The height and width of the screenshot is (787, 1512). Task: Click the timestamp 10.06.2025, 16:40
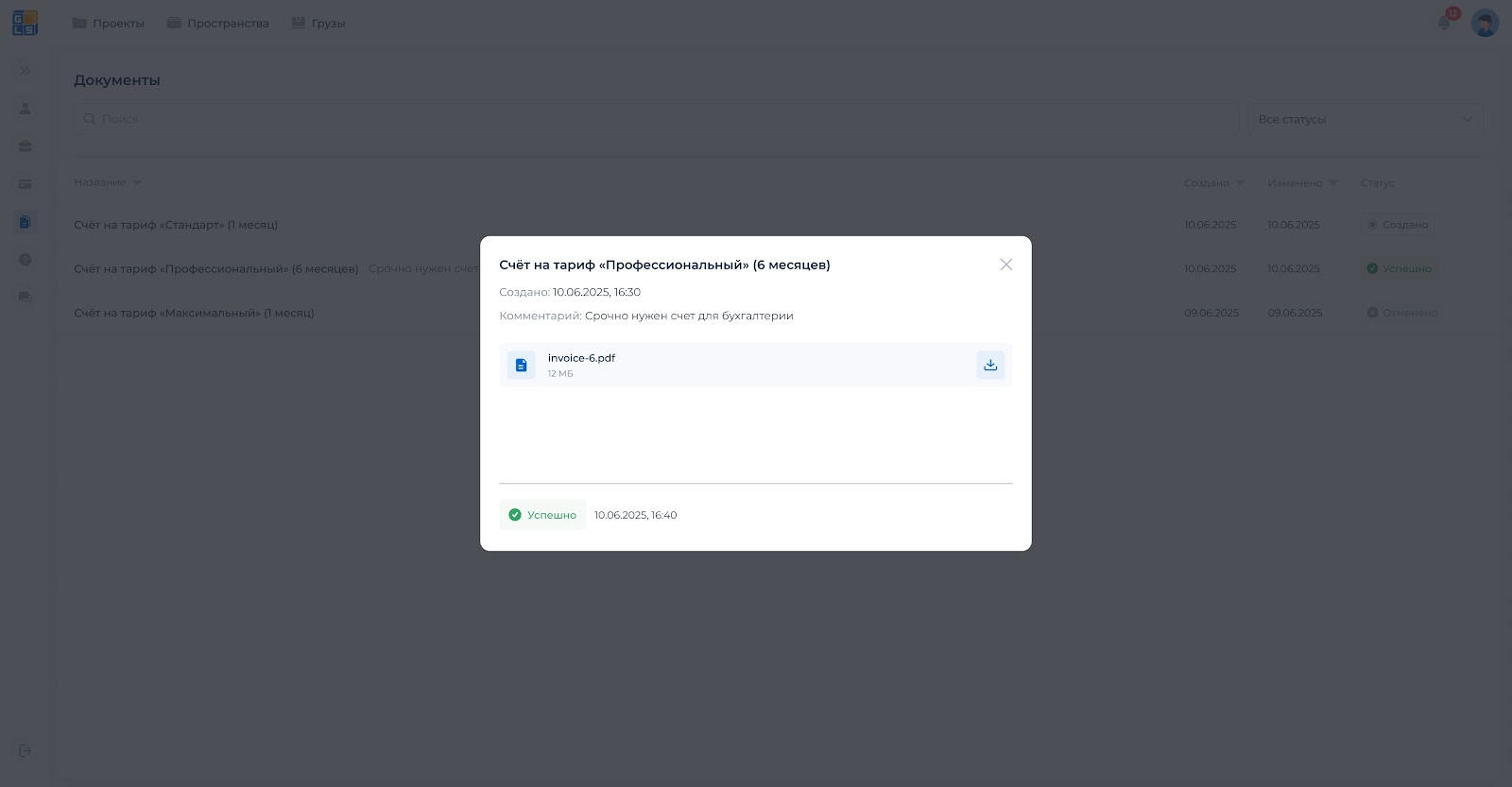pos(635,515)
